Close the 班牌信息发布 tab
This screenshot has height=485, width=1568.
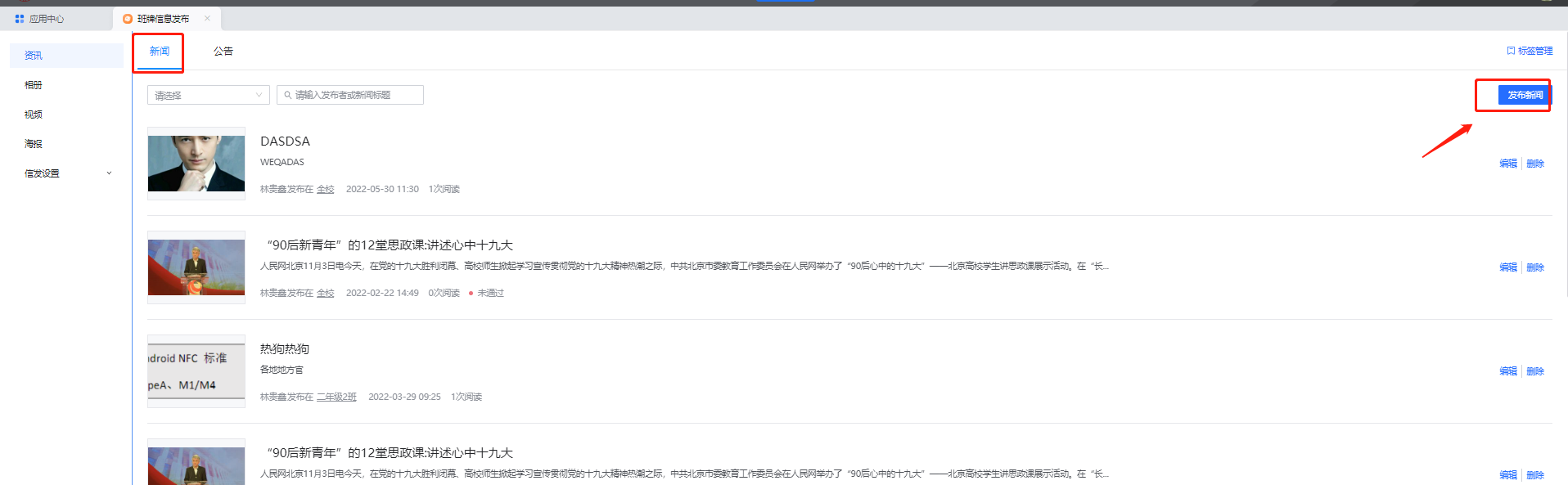tap(207, 18)
